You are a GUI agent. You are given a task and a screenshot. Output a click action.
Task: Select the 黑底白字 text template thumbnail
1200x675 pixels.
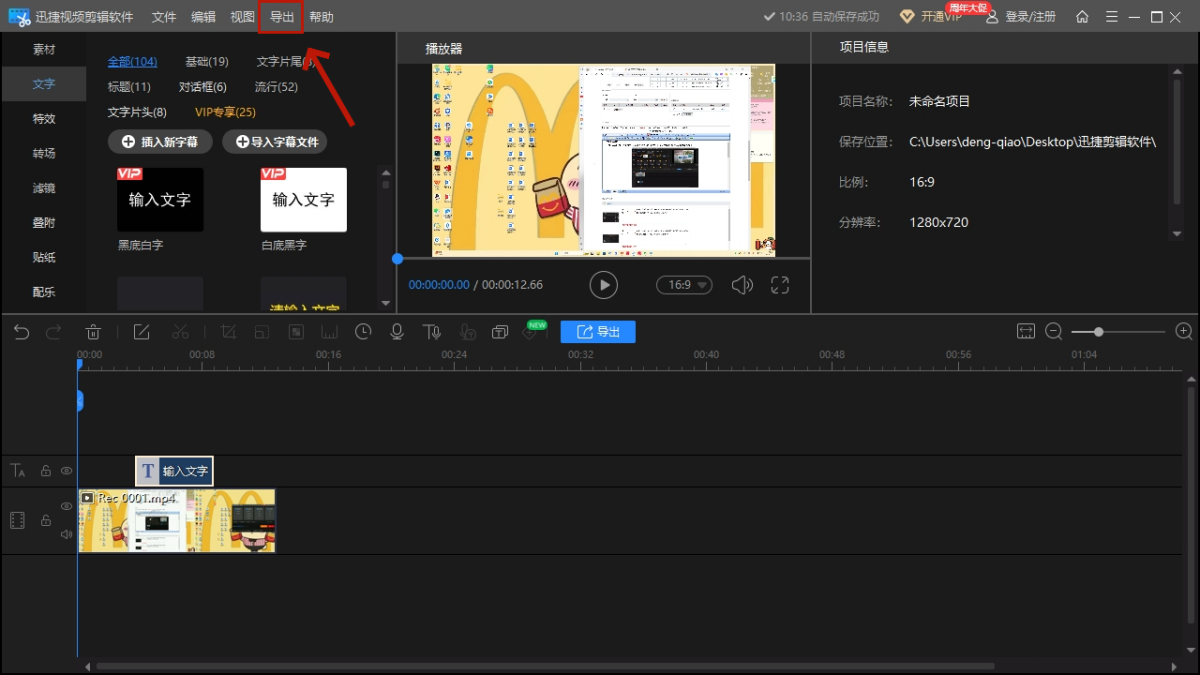click(160, 200)
